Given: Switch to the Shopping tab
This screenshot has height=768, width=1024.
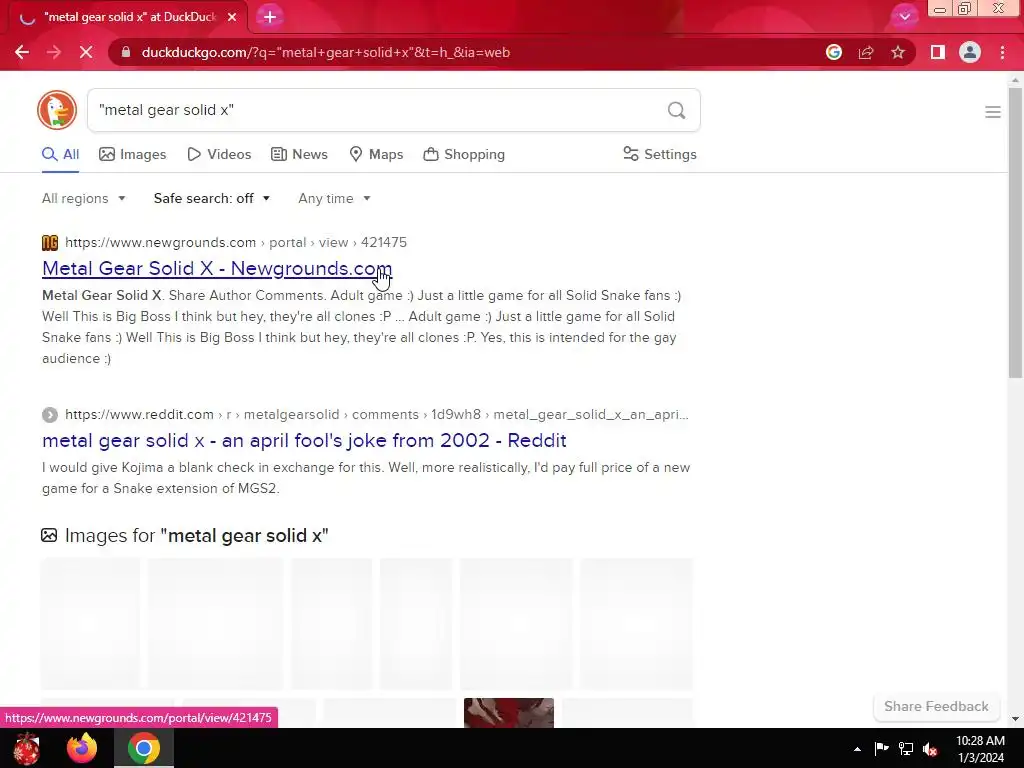Looking at the screenshot, I should pos(464,155).
